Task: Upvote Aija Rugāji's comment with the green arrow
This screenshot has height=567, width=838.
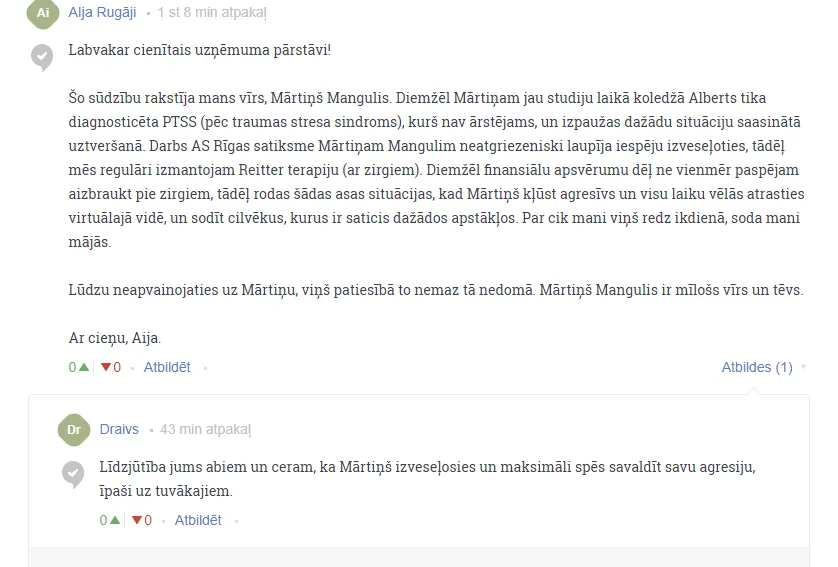Action: click(83, 367)
